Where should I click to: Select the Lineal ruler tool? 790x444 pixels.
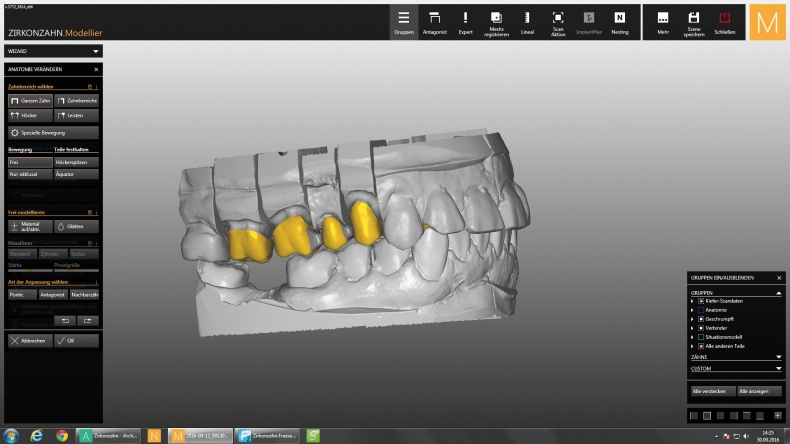(x=527, y=23)
